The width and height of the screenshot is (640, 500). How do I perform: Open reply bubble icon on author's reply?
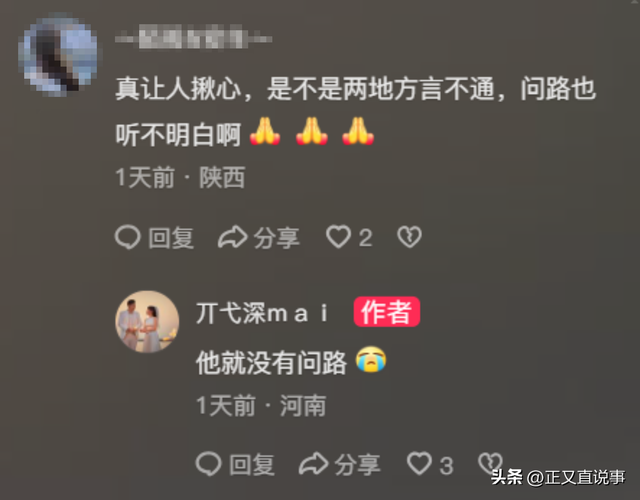[x=209, y=464]
